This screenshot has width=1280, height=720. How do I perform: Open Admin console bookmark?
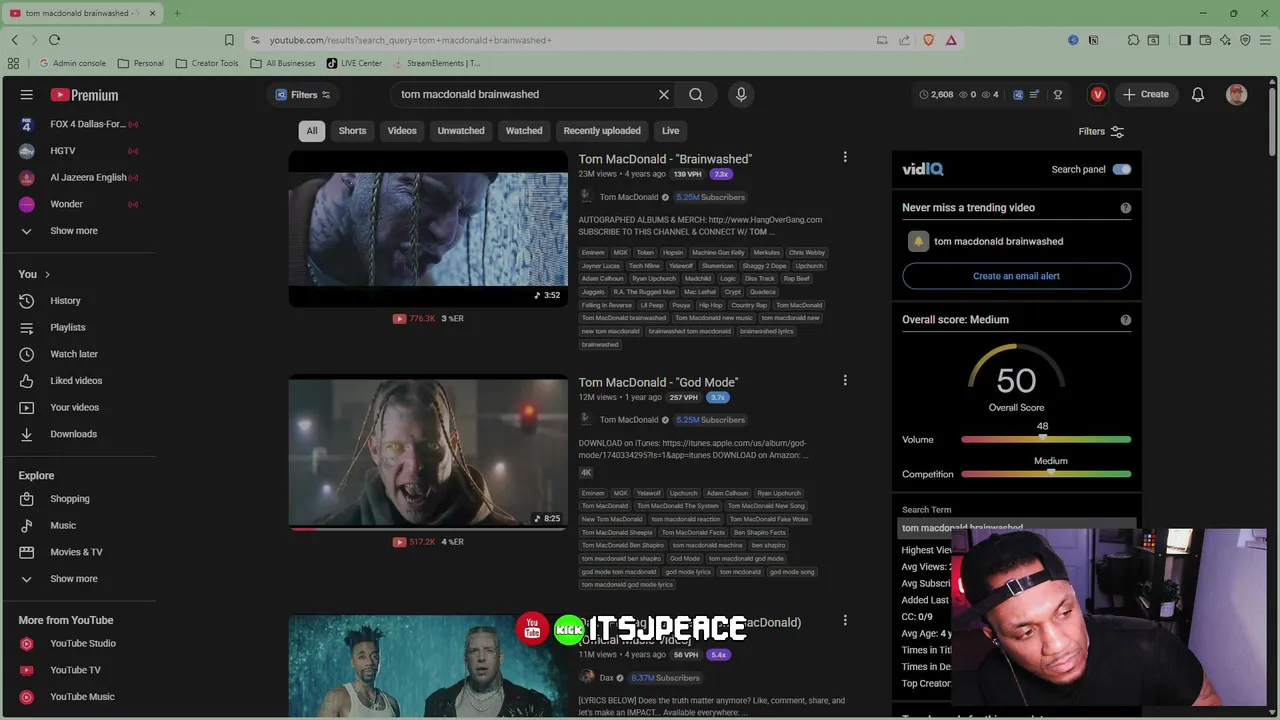click(71, 63)
